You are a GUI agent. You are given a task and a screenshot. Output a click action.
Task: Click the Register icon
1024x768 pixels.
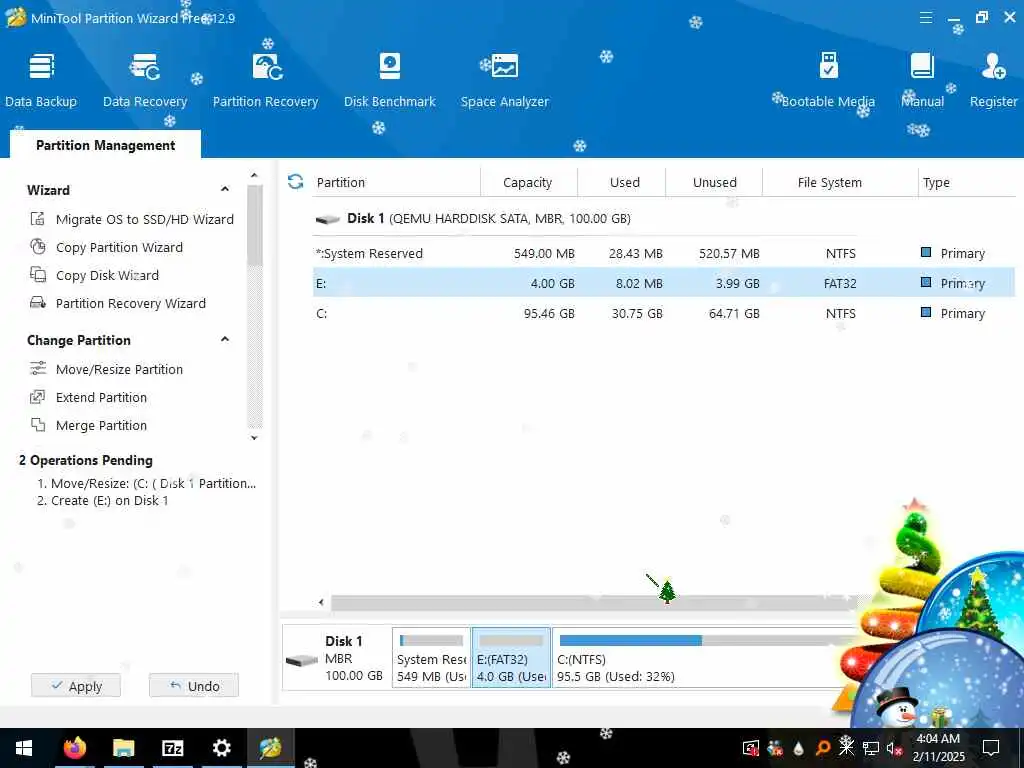click(993, 80)
